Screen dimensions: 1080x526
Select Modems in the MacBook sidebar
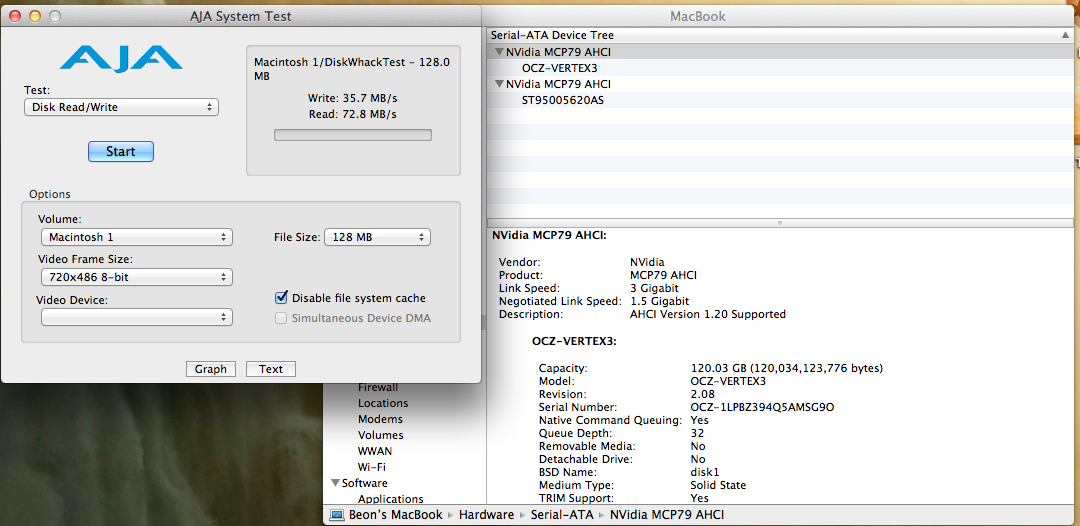point(380,419)
